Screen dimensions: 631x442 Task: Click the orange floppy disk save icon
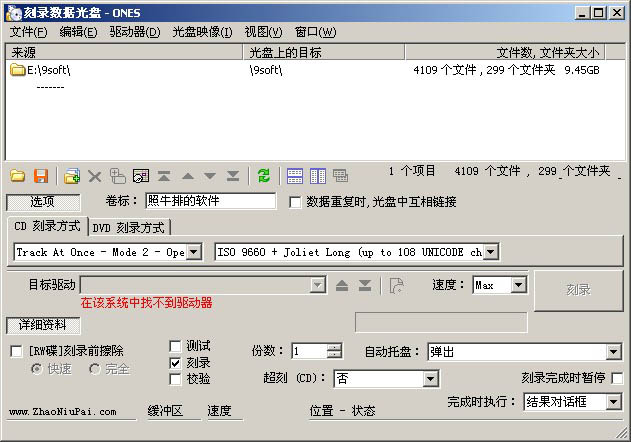coord(41,176)
